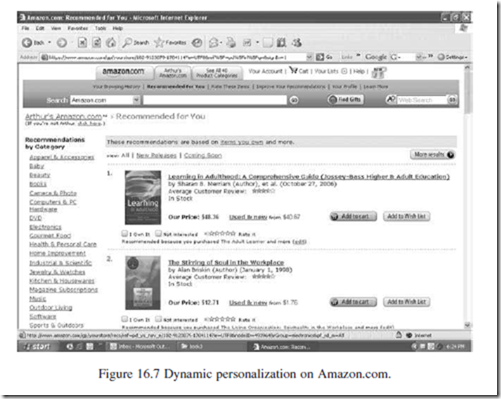Click the More results button
501x399 pixels.
coord(433,155)
